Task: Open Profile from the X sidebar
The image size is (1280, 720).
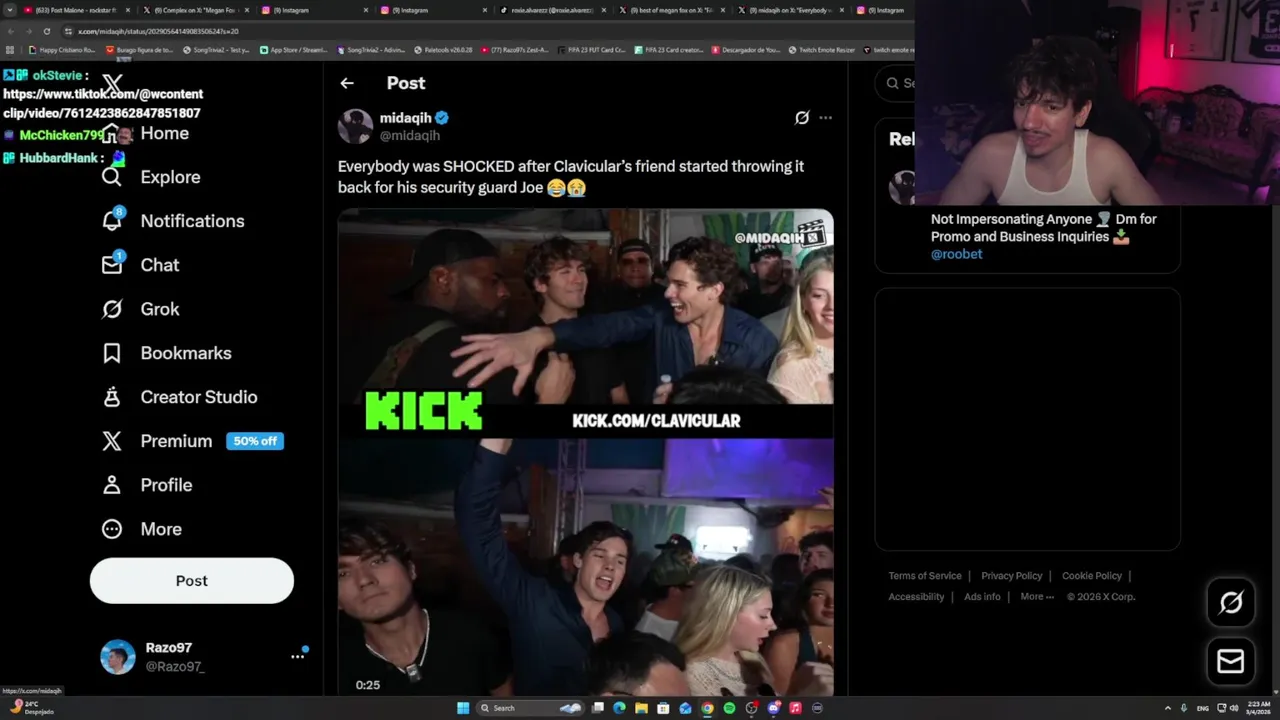Action: tap(146, 485)
